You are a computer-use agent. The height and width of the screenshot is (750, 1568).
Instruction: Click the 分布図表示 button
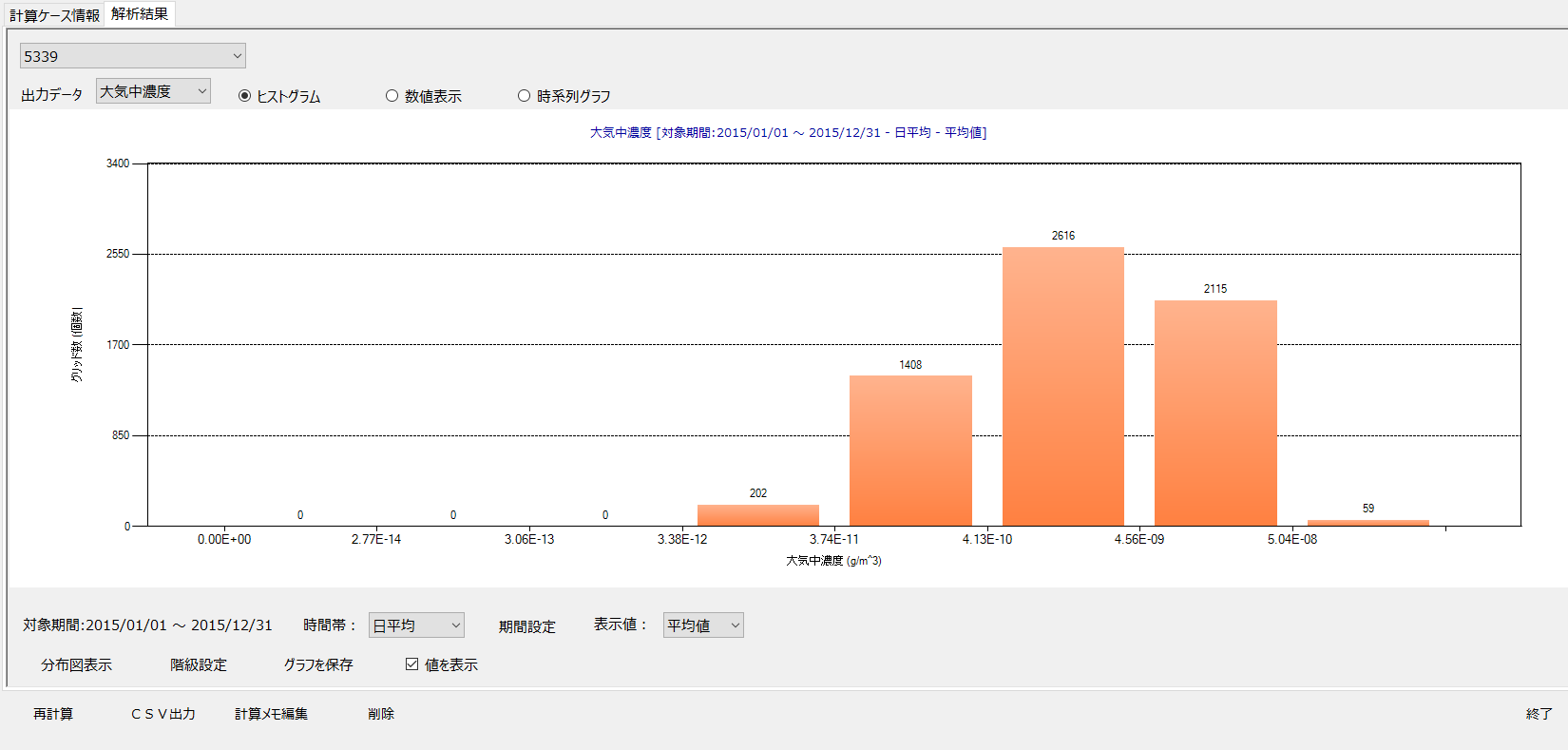click(x=76, y=664)
